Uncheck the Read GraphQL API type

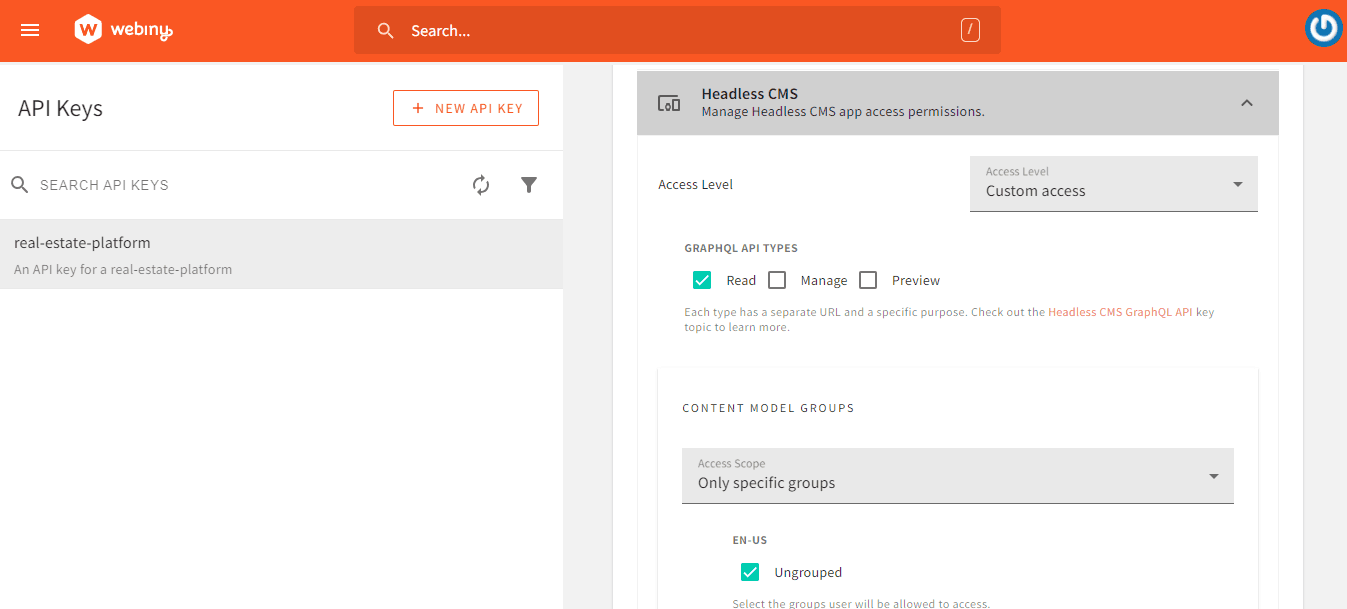702,280
